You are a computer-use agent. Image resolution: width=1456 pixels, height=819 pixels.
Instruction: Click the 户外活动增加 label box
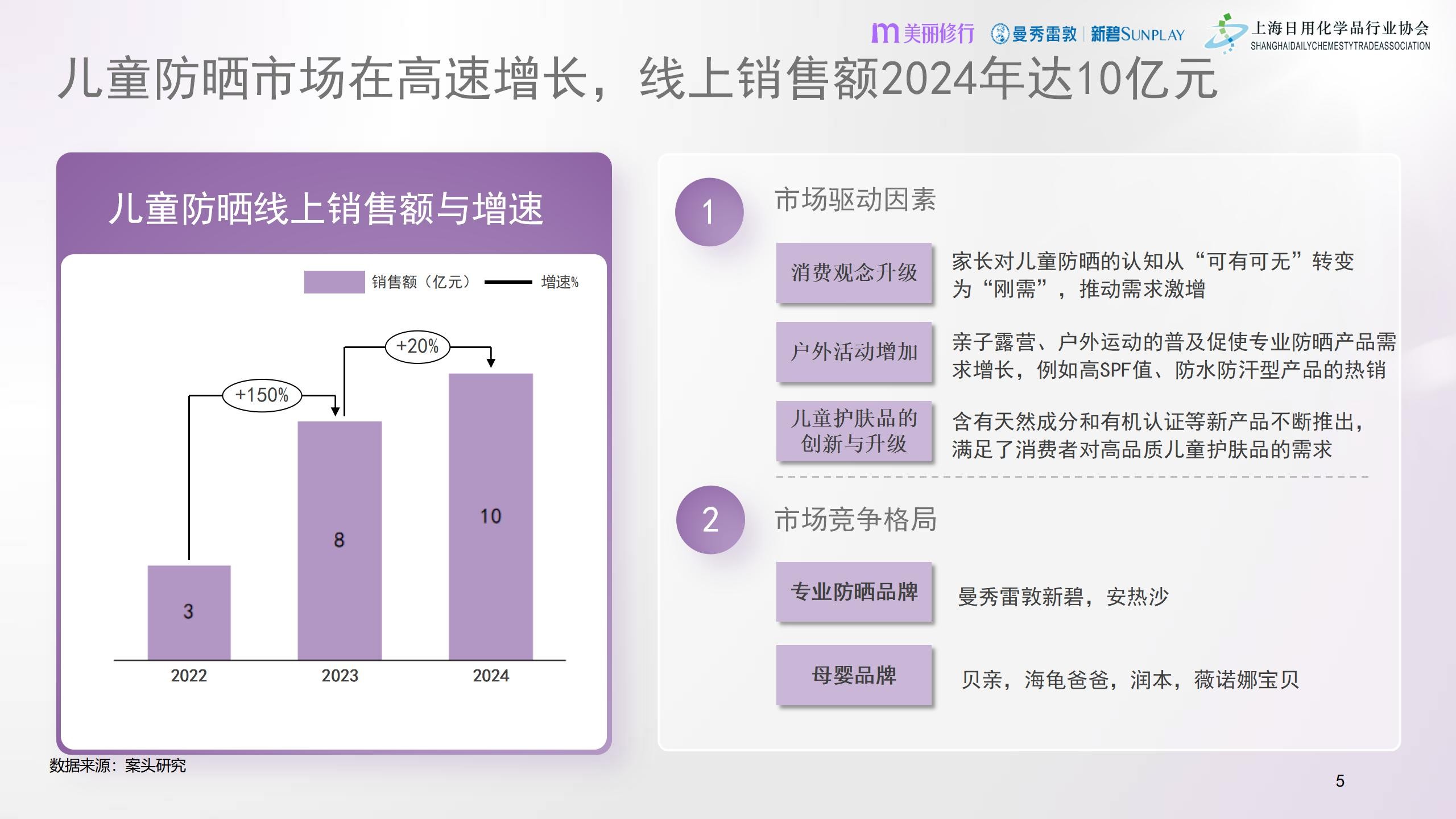[854, 351]
